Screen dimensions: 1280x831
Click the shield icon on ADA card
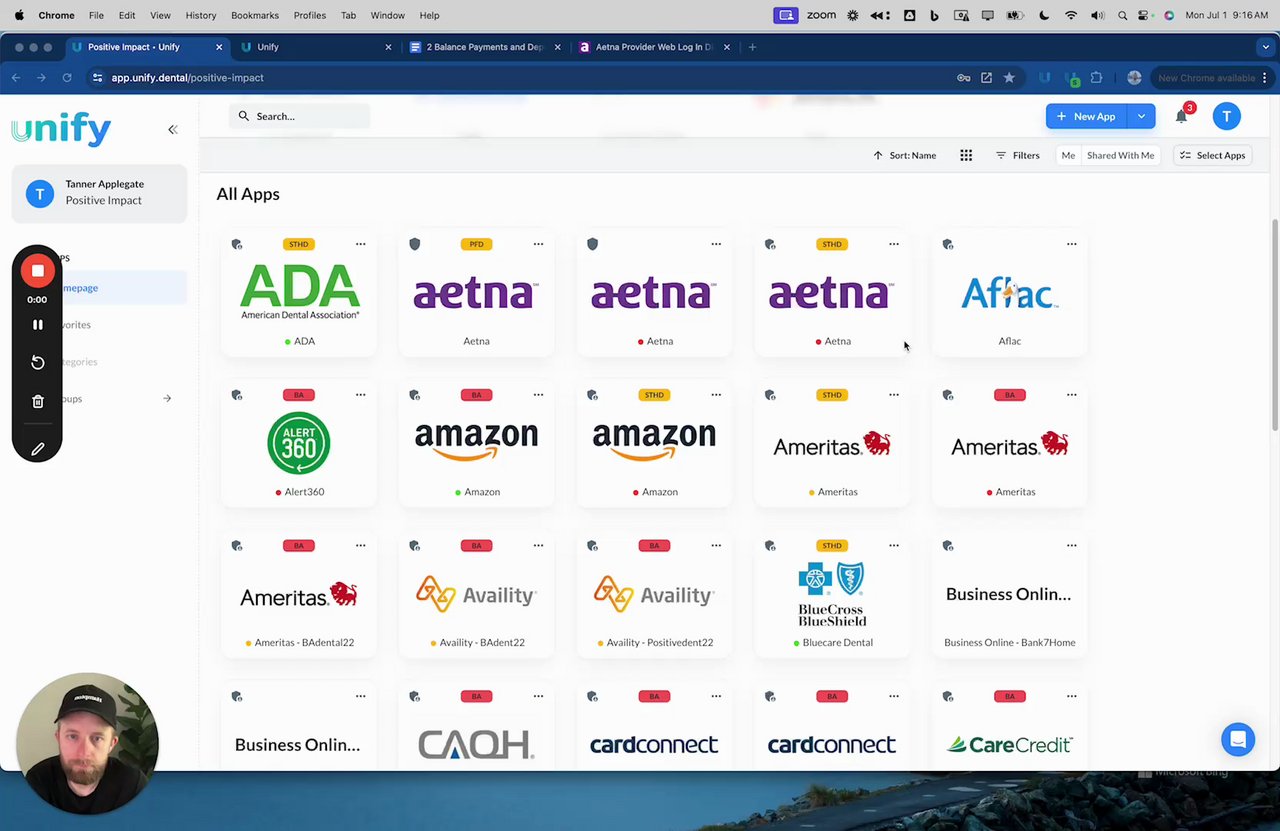pos(237,244)
